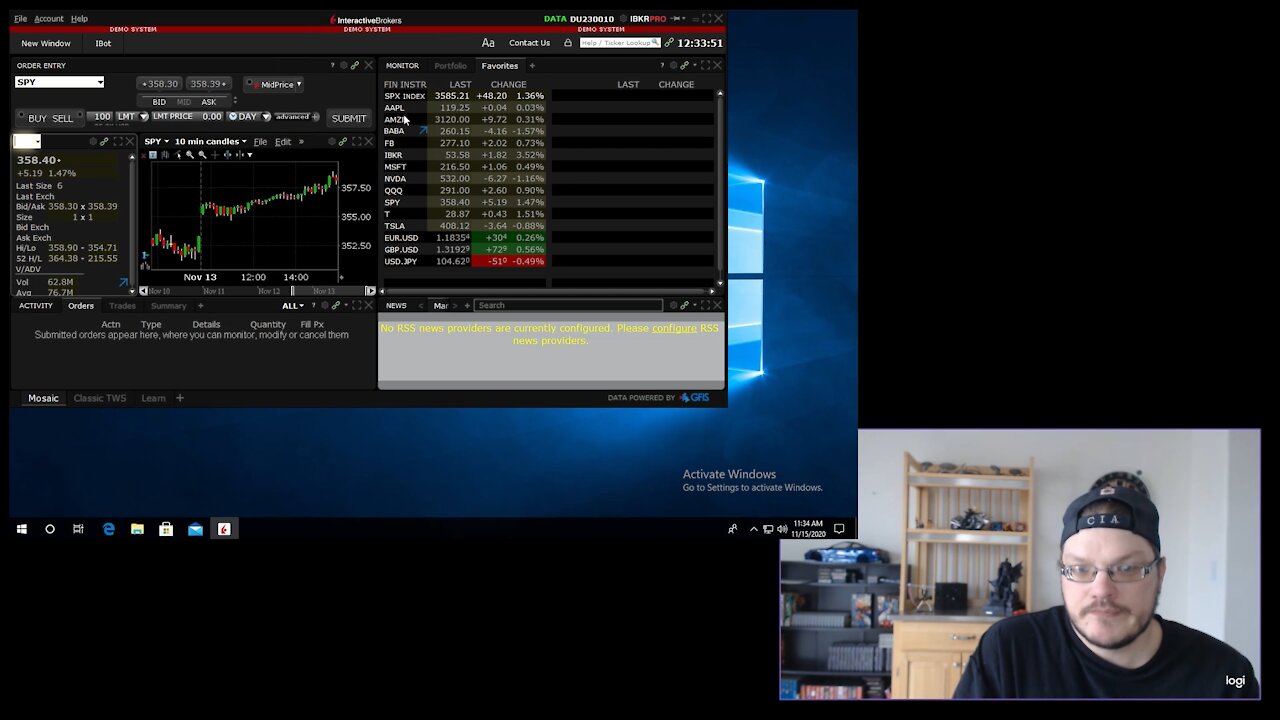Viewport: 1280px width, 720px height.
Task: Open Order Entry help question mark
Action: point(332,66)
